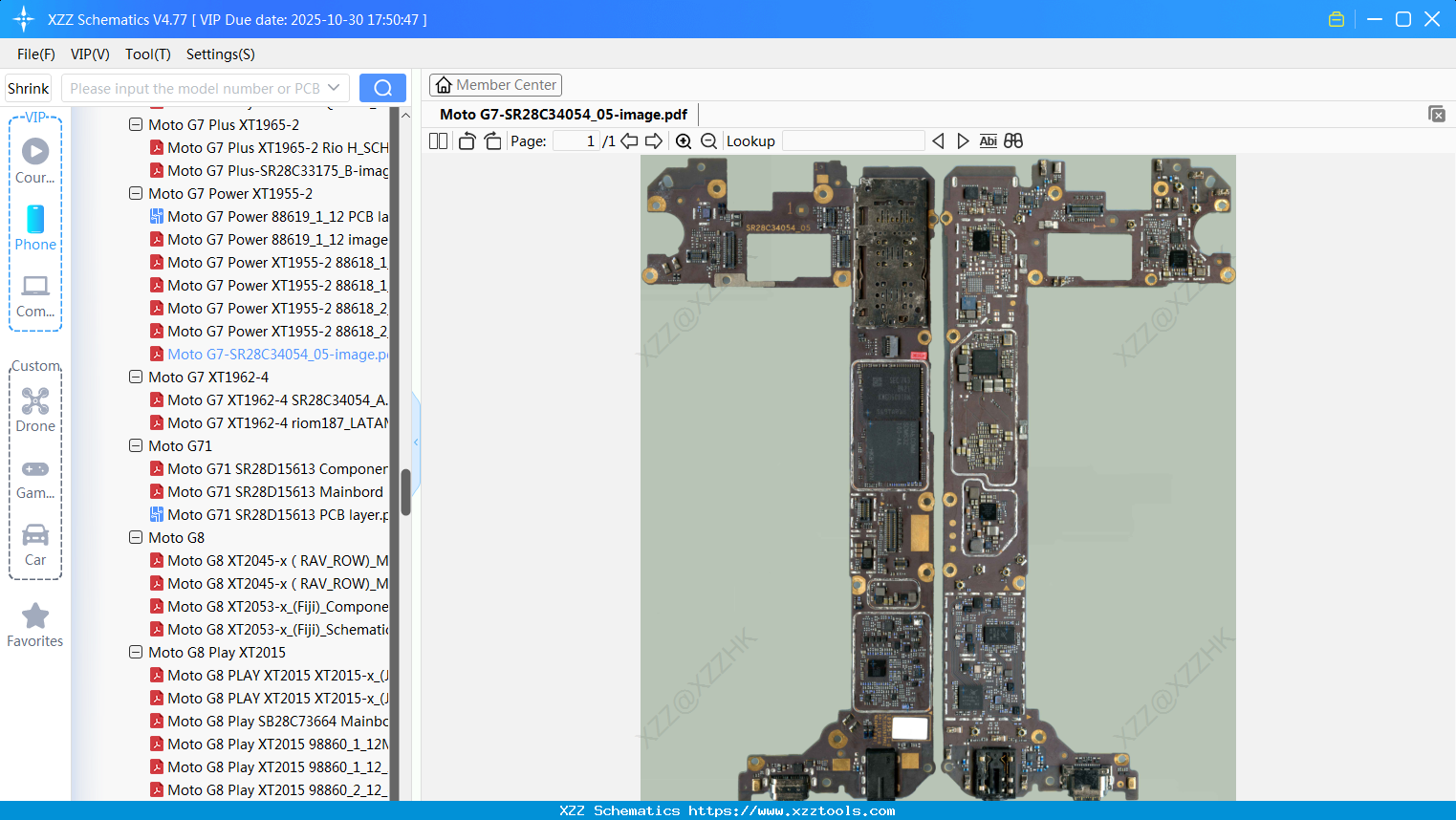Viewport: 1456px width, 820px height.
Task: Collapse the Moto G71 tree node
Action: pos(136,445)
